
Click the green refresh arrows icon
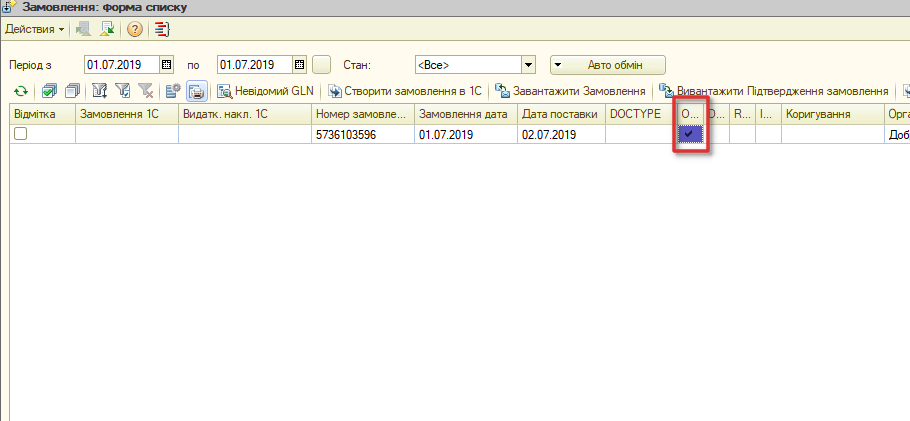point(21,91)
